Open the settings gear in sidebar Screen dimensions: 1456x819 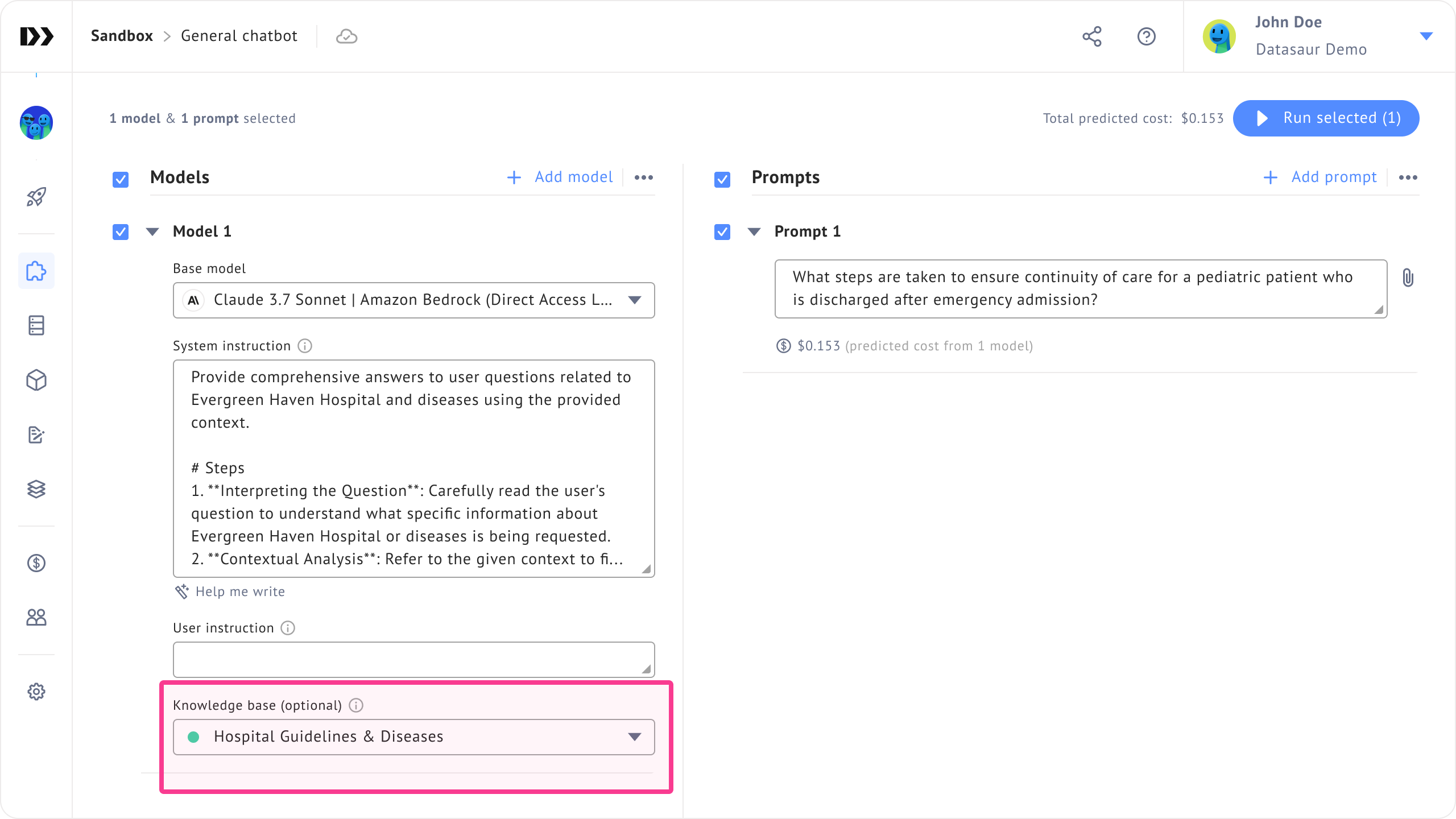tap(36, 692)
